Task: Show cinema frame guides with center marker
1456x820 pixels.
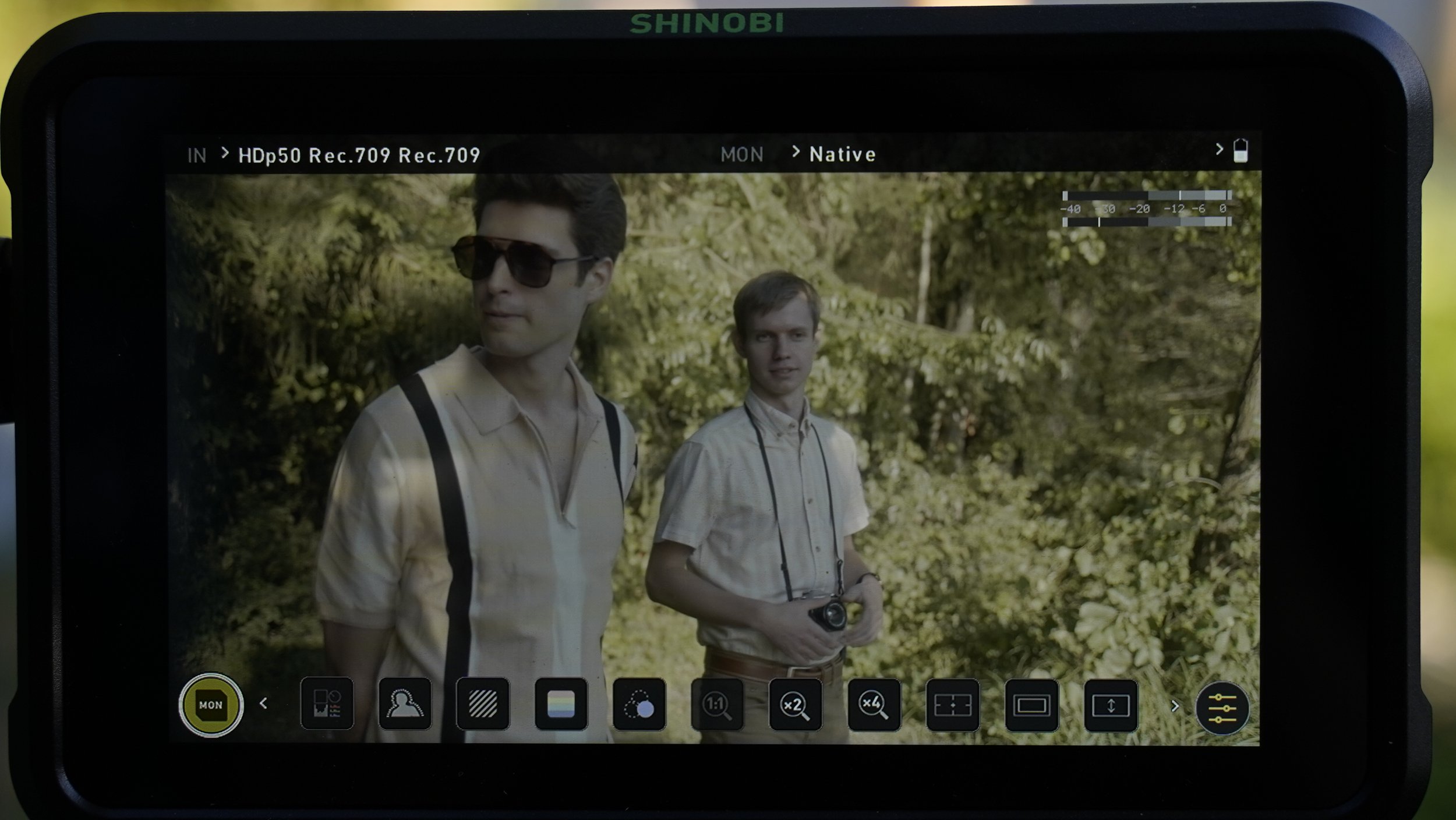Action: click(x=952, y=705)
